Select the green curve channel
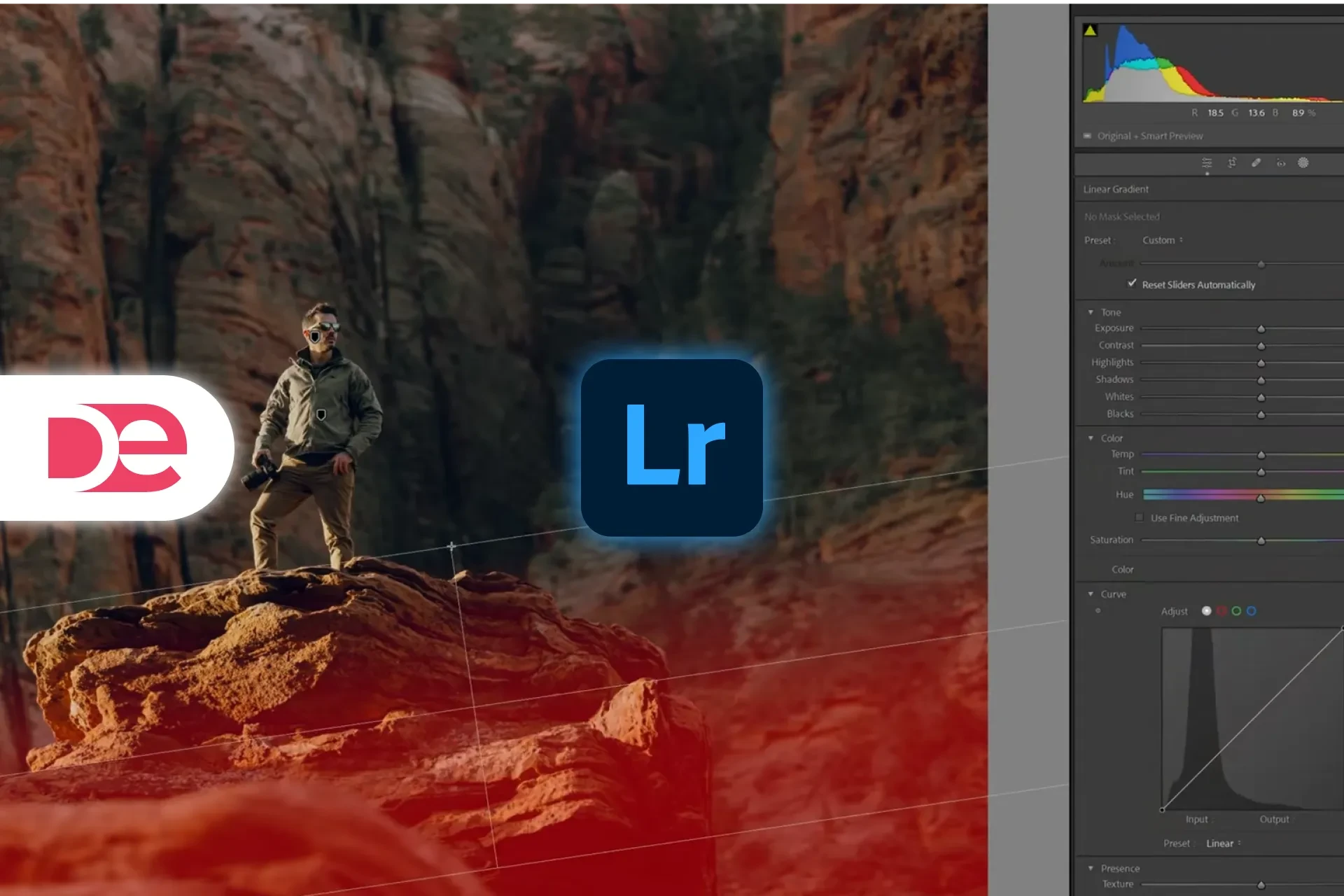This screenshot has width=1344, height=896. (x=1236, y=611)
